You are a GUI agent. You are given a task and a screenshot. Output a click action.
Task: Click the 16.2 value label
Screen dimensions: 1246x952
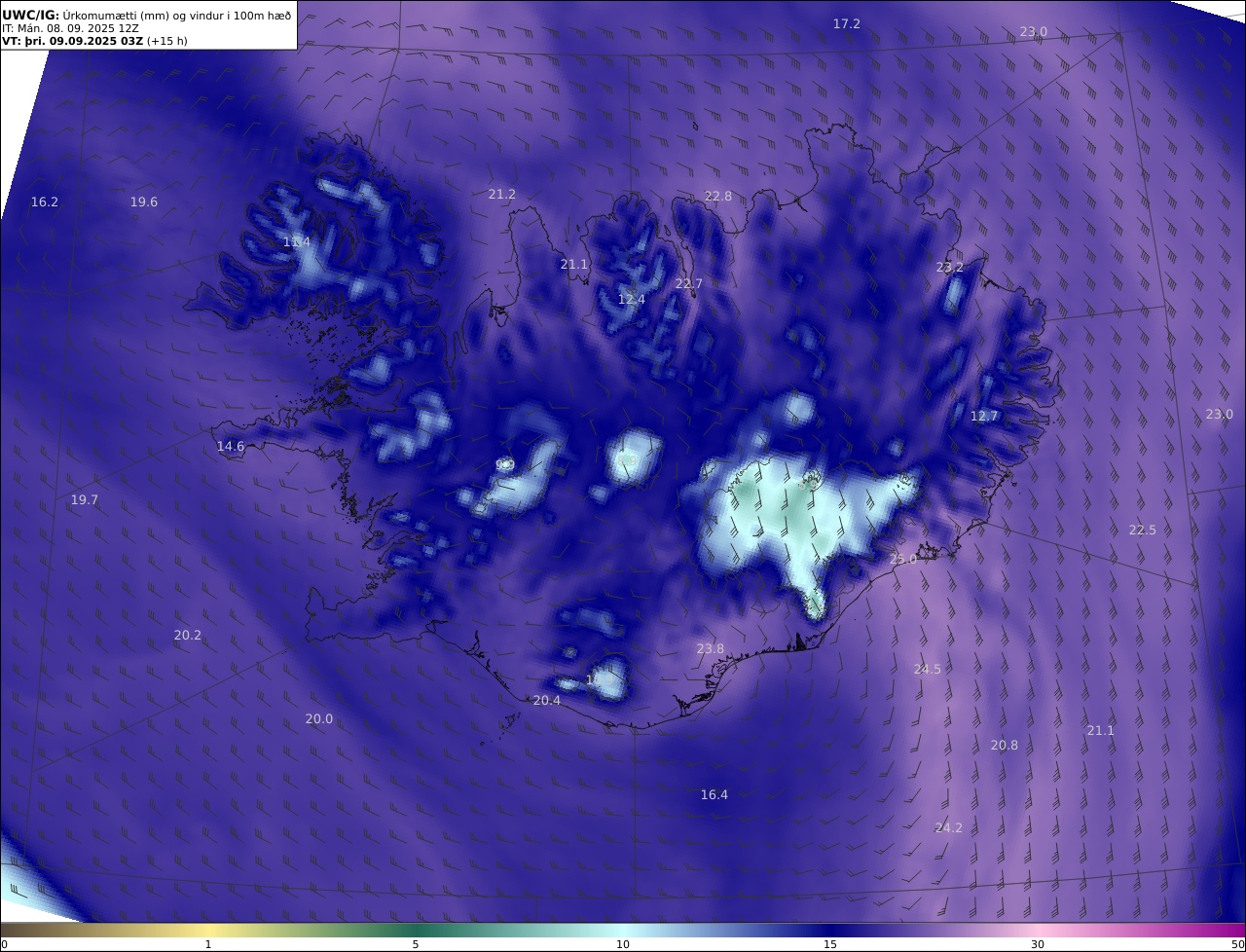coord(45,201)
